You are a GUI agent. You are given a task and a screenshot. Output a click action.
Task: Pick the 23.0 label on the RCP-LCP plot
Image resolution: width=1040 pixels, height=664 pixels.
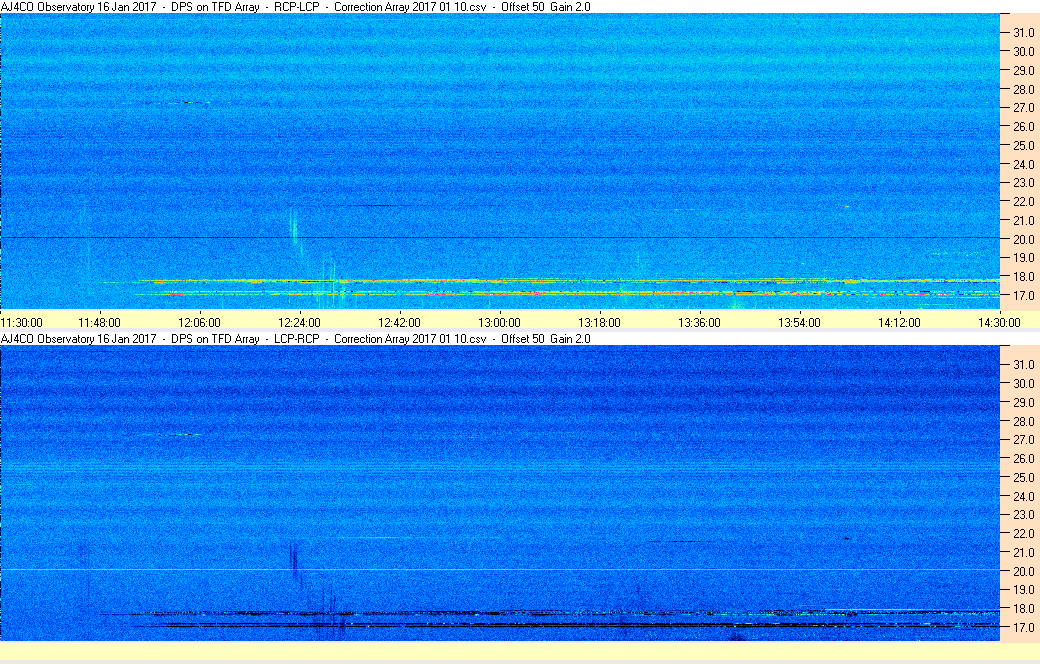point(1023,182)
